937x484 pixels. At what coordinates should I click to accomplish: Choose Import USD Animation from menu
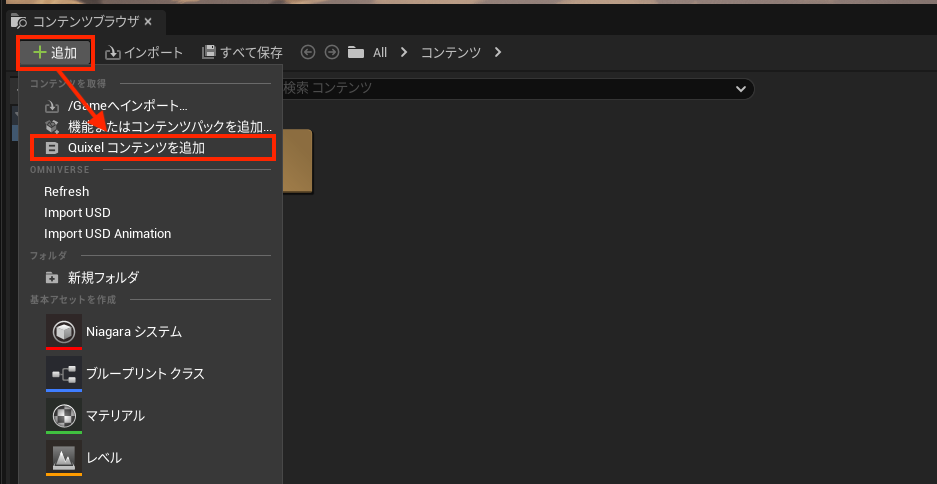pyautogui.click(x=107, y=233)
